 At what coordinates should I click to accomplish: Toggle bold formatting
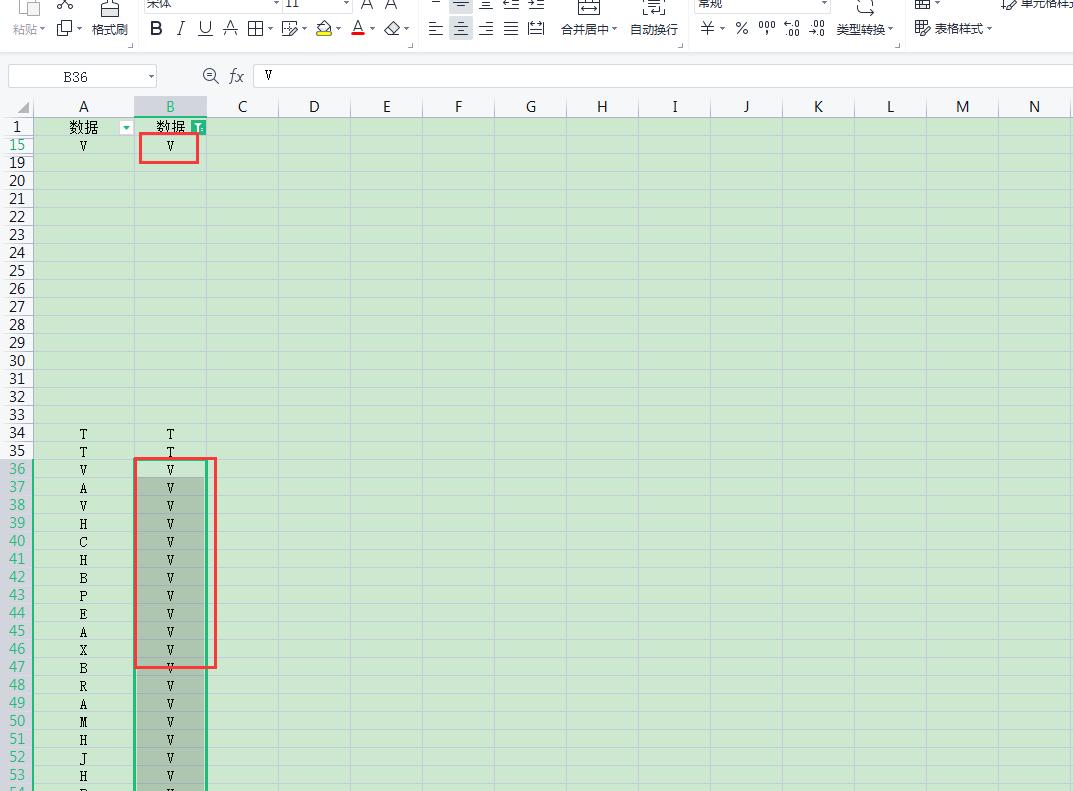[156, 29]
